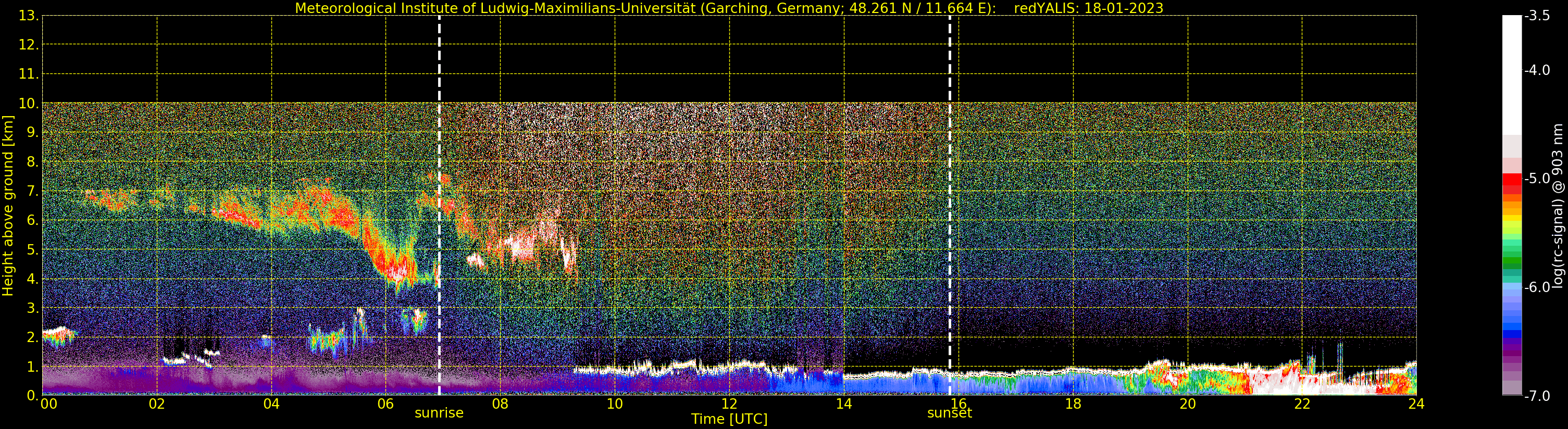Click the x-axis tick label '06'
1568x429 pixels.
pos(386,403)
